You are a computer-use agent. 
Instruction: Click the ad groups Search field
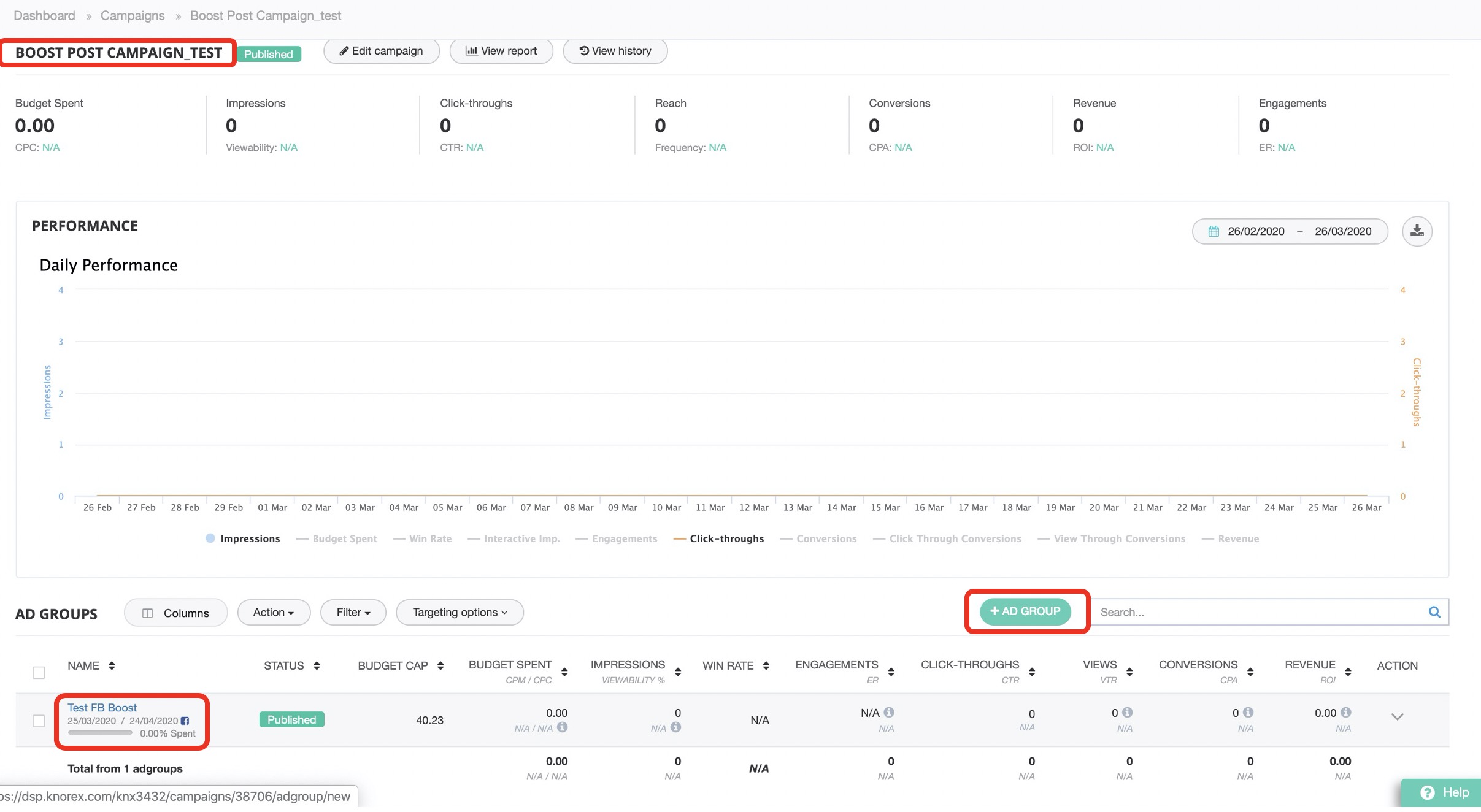(1258, 612)
